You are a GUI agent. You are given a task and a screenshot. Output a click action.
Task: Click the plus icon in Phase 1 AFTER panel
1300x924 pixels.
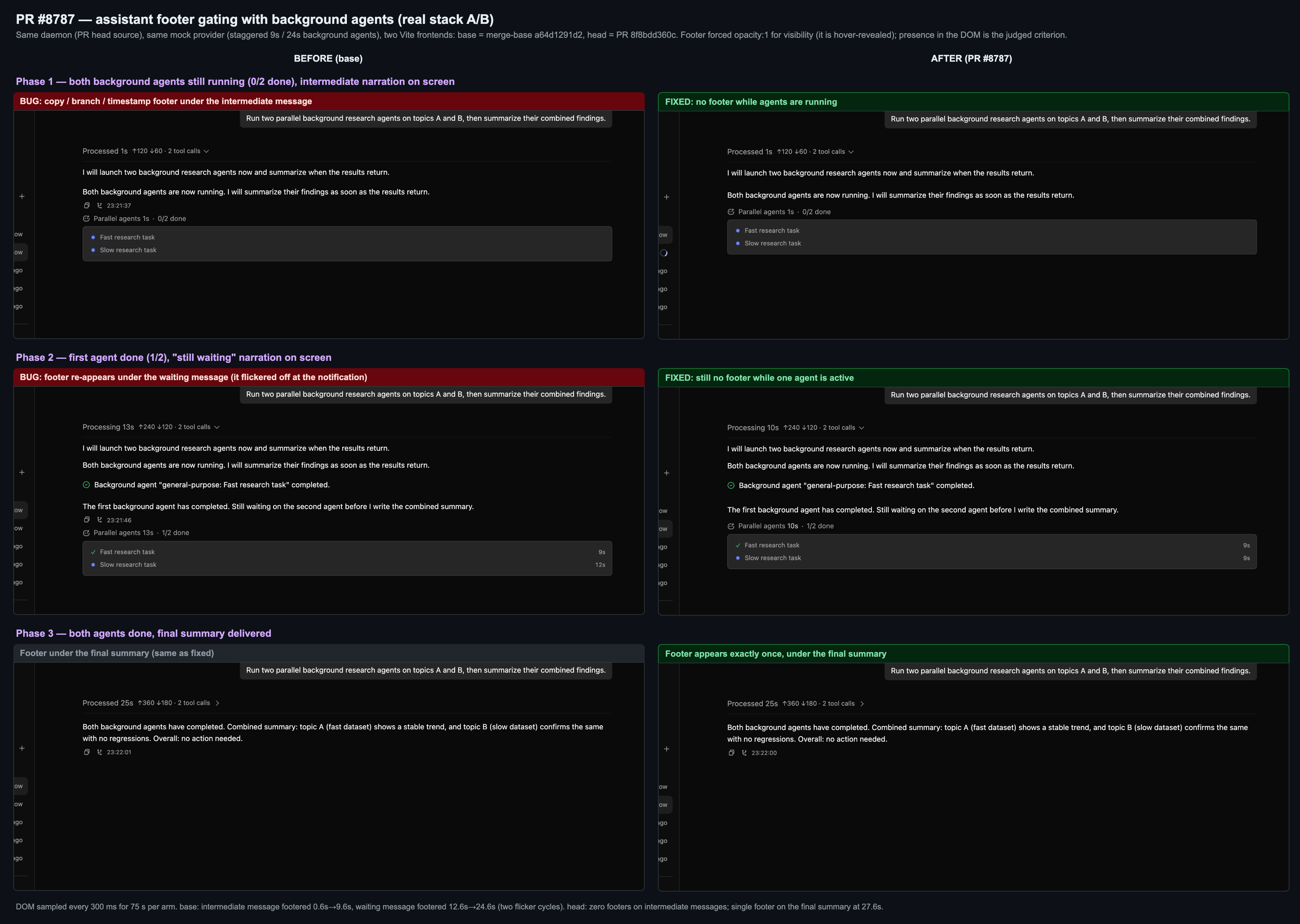point(666,197)
